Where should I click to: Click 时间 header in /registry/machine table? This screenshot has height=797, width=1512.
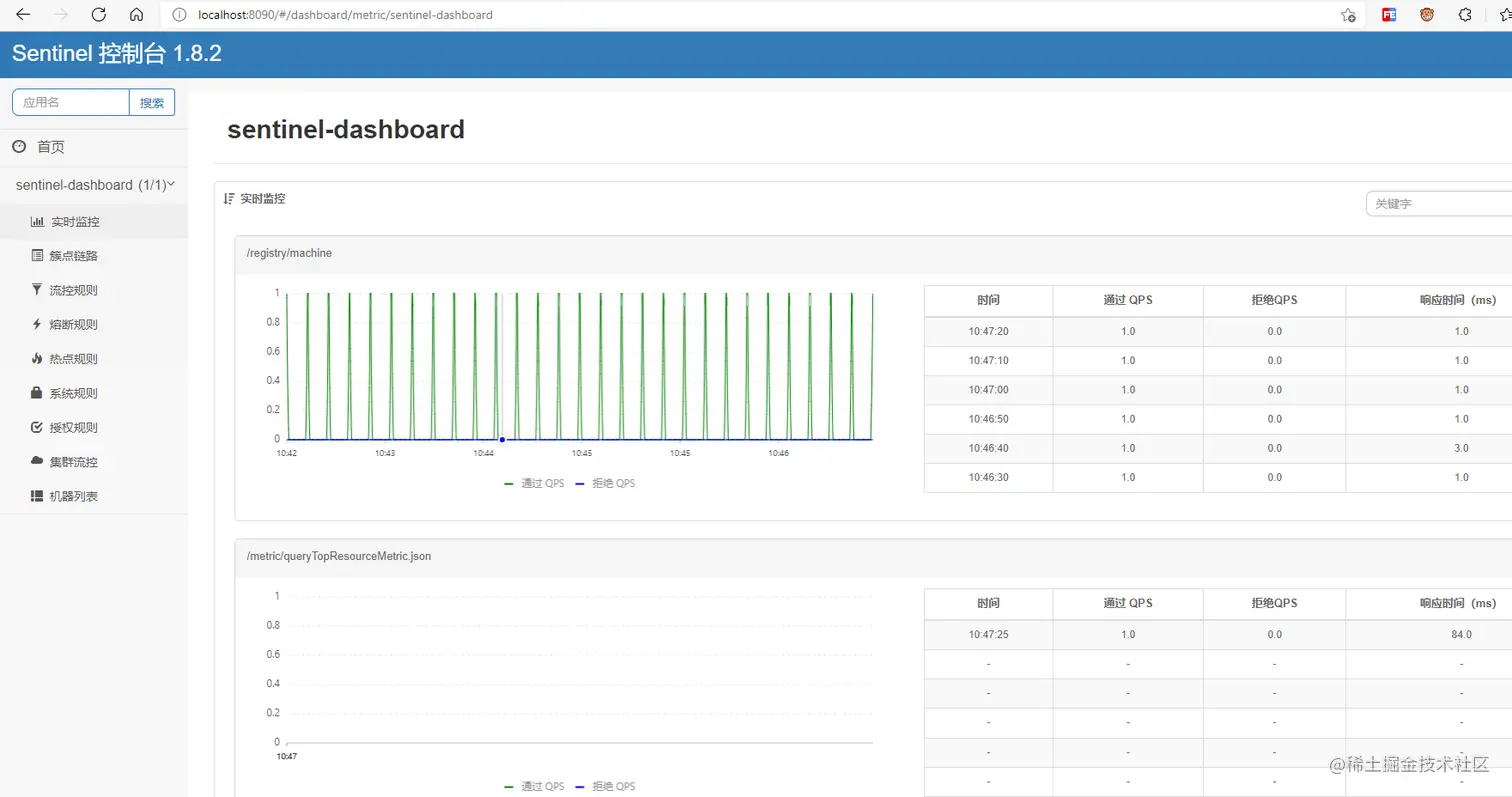point(988,300)
